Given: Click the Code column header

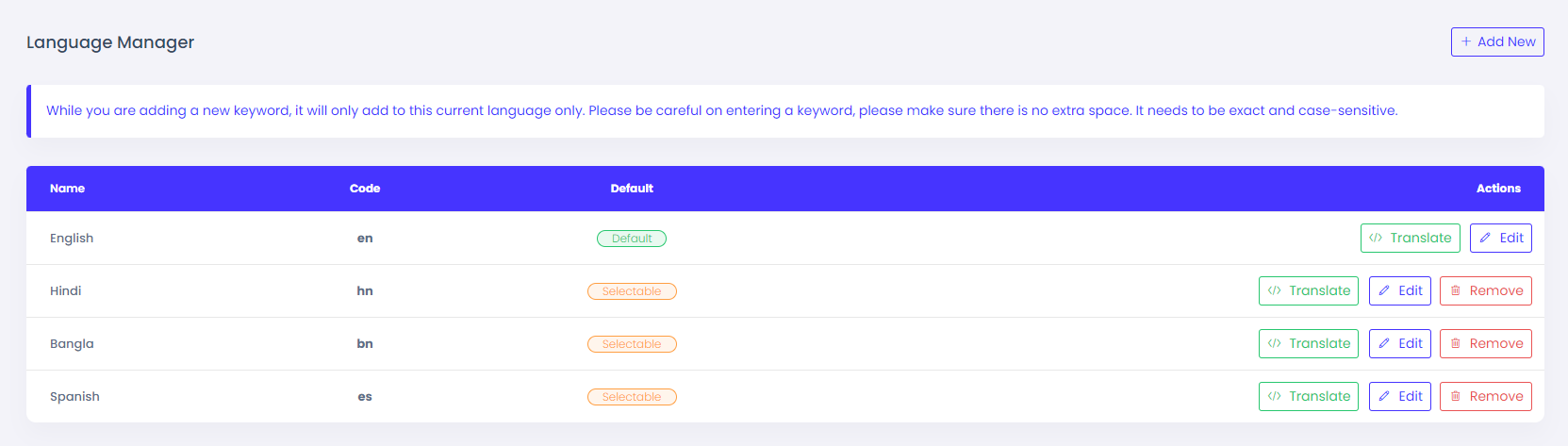Looking at the screenshot, I should pyautogui.click(x=365, y=189).
